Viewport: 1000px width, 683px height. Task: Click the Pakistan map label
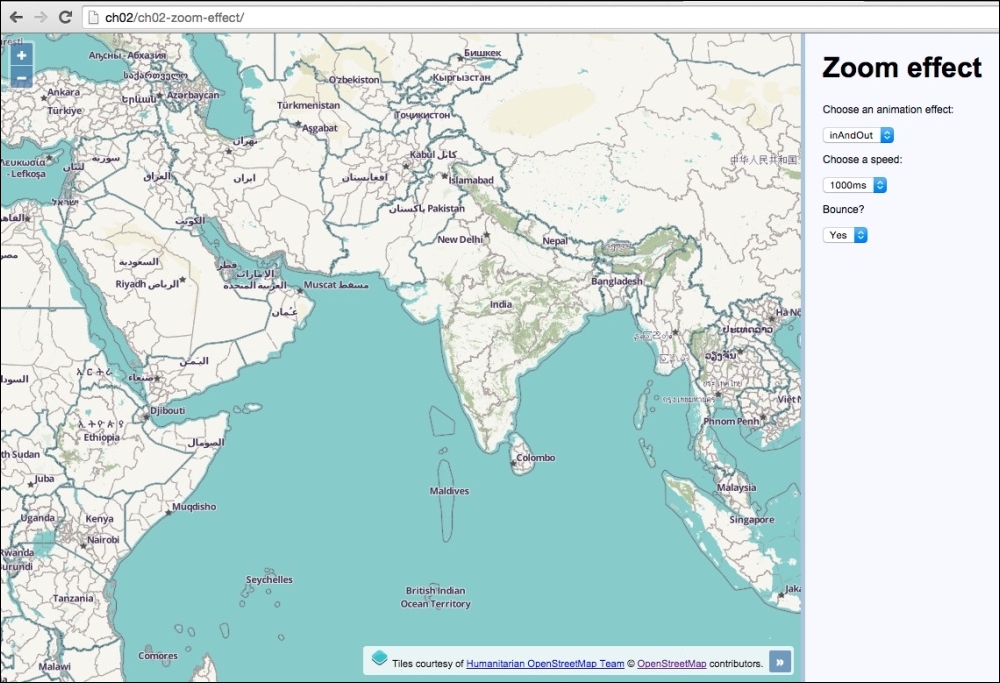click(x=446, y=209)
